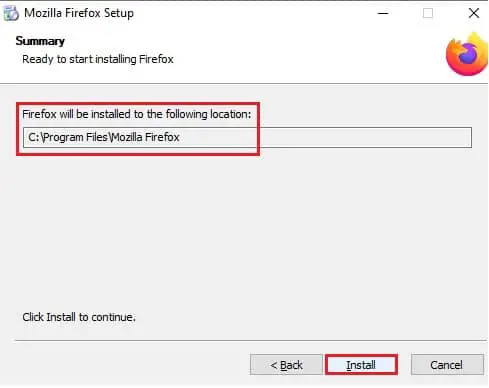Click the horizontal separator above the buttons
The image size is (489, 388).
click(250, 341)
